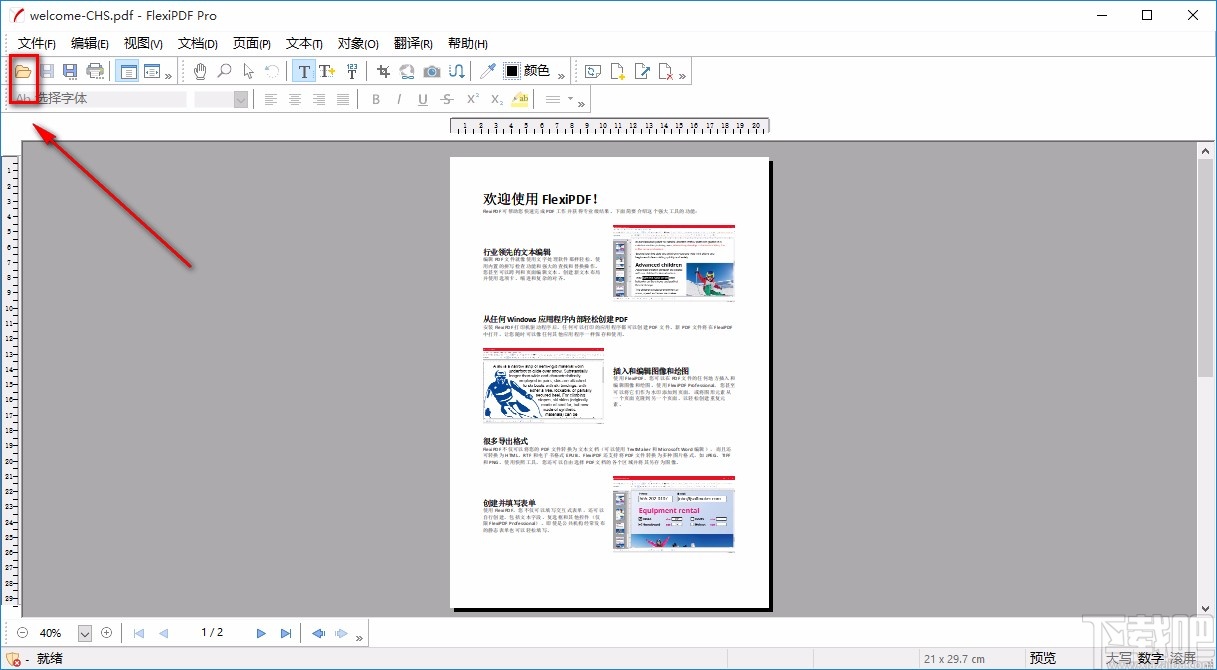Go to the last page with the skip button

coord(286,632)
